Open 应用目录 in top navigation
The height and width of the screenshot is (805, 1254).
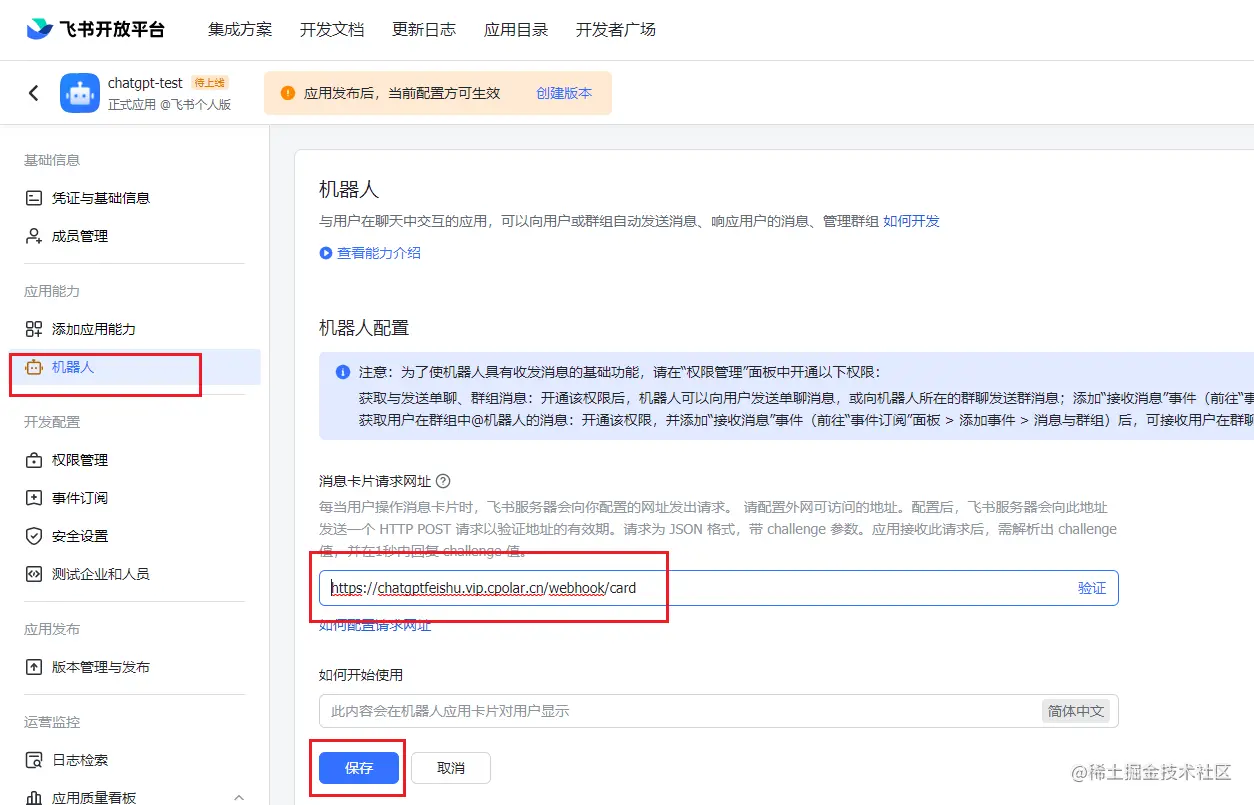[516, 29]
